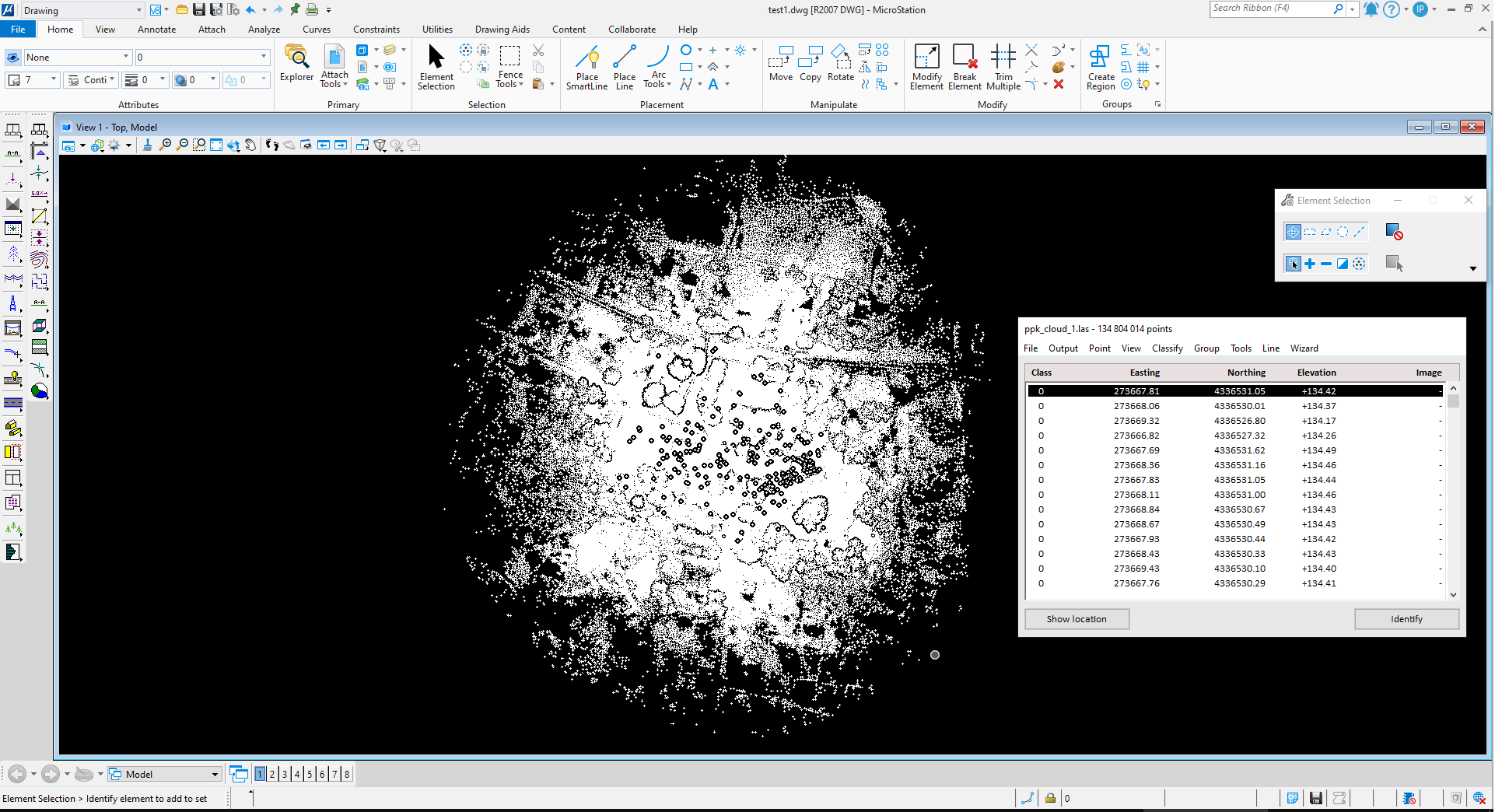Activate the Zoom In tool in View 1

click(165, 145)
